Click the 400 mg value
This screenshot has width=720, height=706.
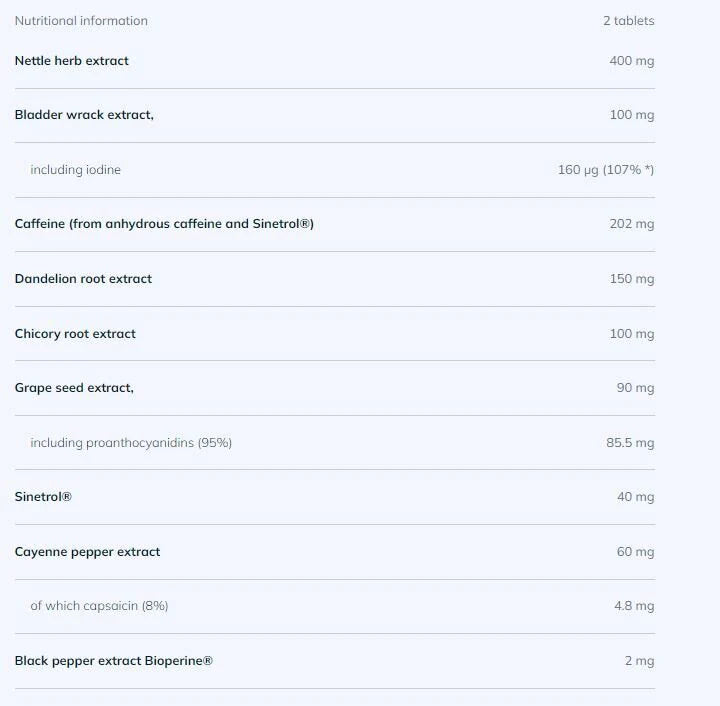tap(631, 61)
